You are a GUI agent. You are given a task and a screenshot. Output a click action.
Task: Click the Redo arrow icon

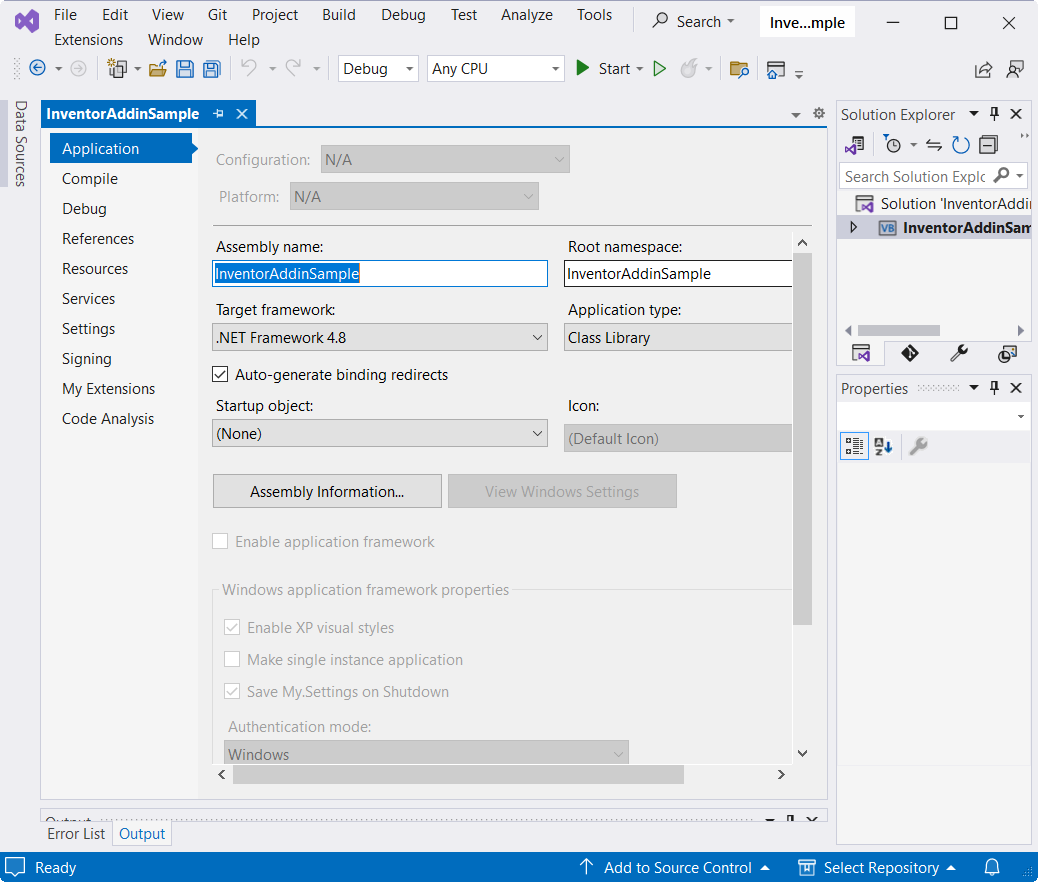tap(293, 68)
